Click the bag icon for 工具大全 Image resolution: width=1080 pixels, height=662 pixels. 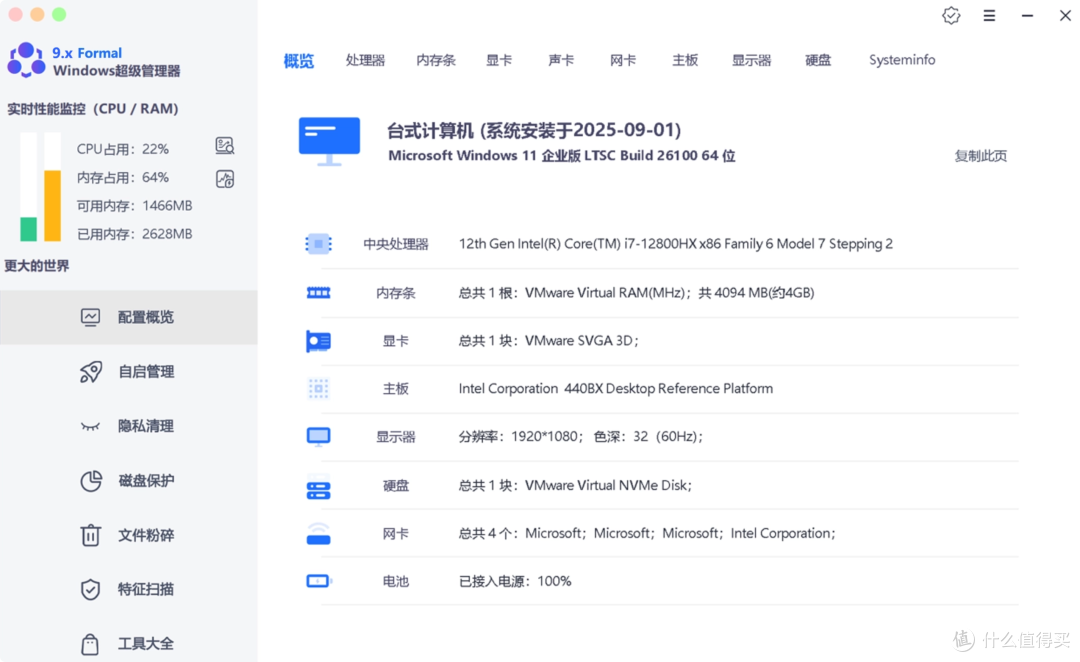coord(90,644)
